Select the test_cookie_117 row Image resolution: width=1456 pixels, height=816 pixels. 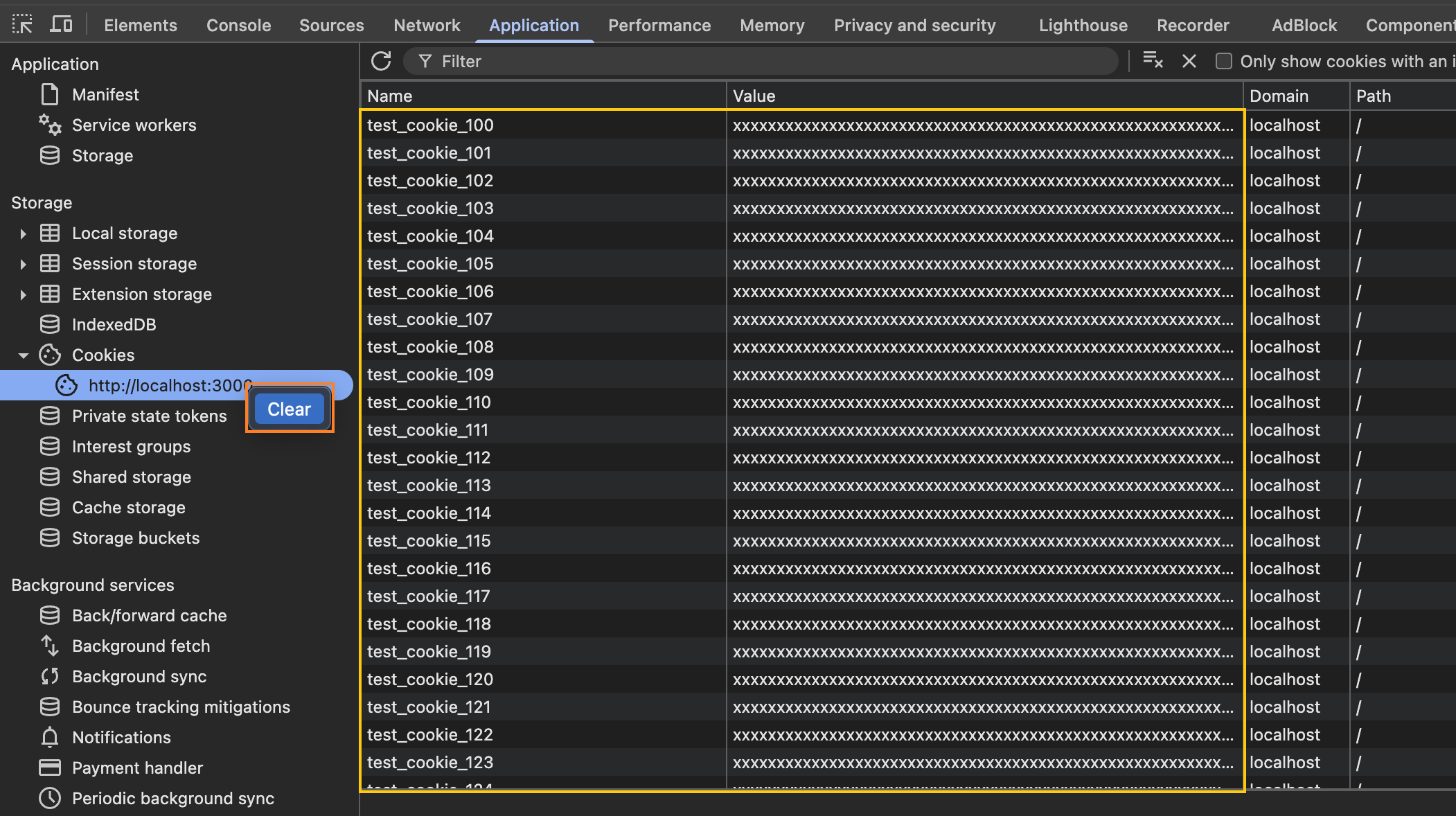907,596
